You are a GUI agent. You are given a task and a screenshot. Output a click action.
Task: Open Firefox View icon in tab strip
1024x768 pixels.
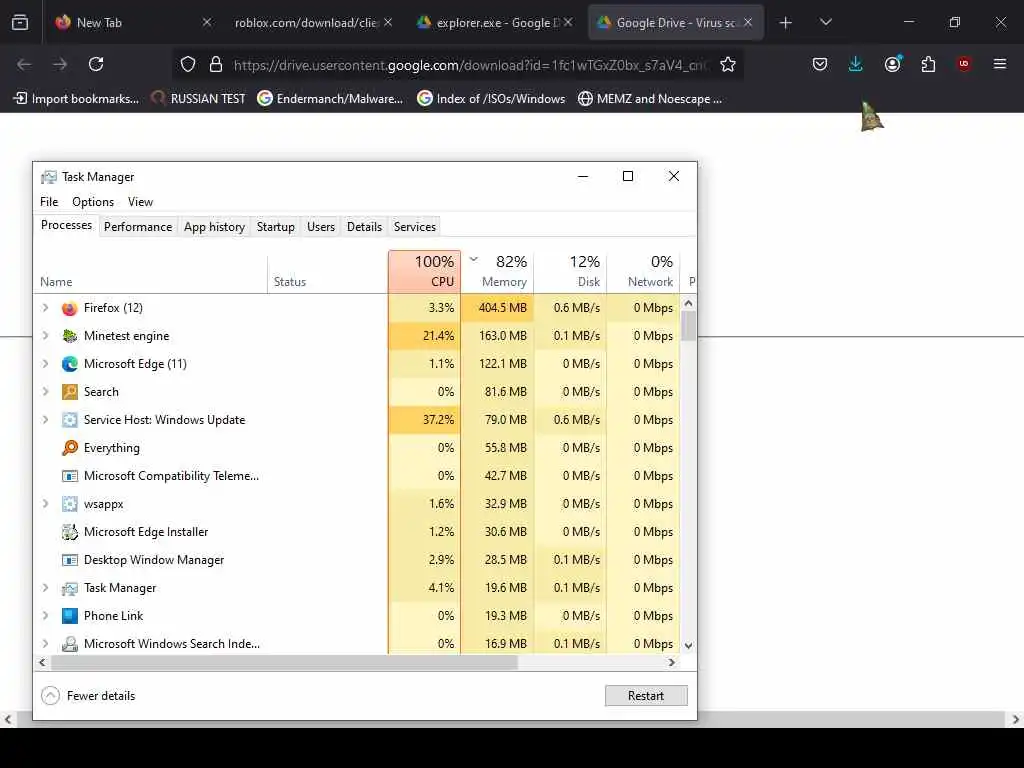[x=20, y=23]
